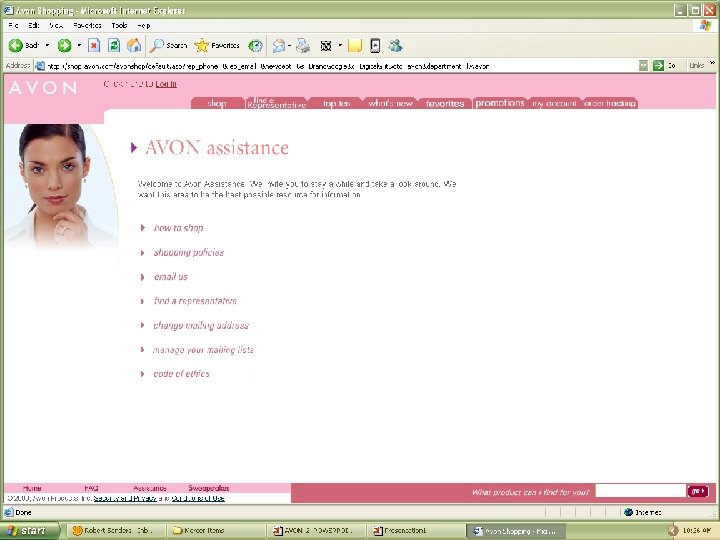
Task: Click the green Forward arrow
Action: pyautogui.click(x=64, y=45)
